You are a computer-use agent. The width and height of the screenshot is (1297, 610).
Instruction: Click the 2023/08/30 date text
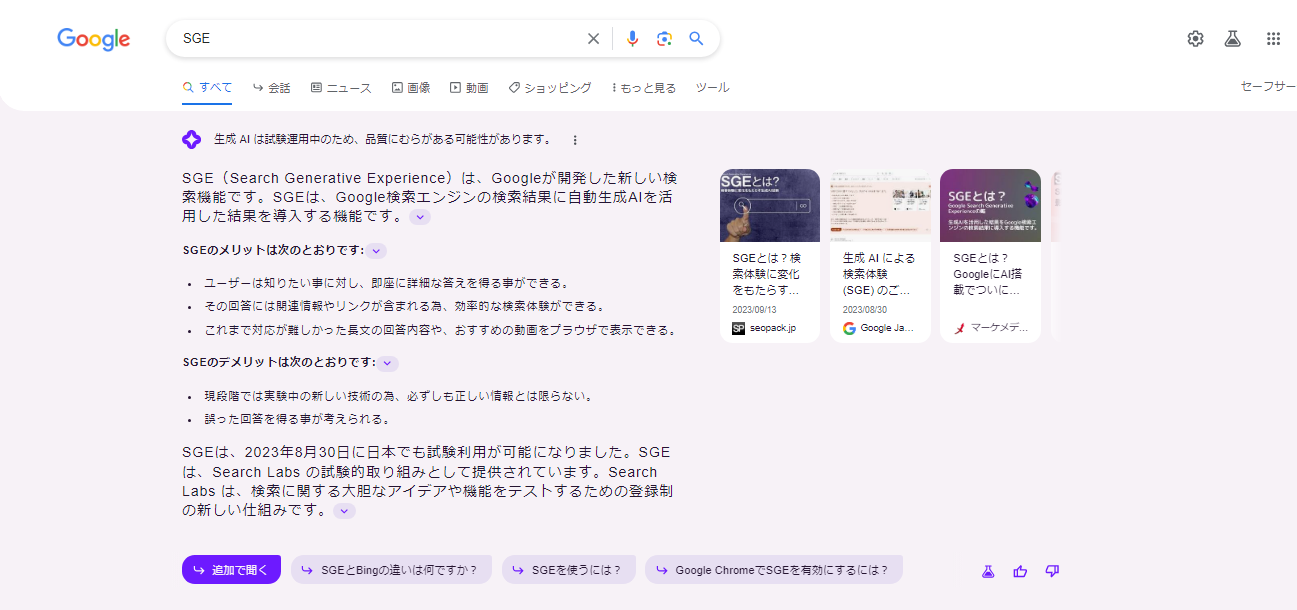pos(866,310)
